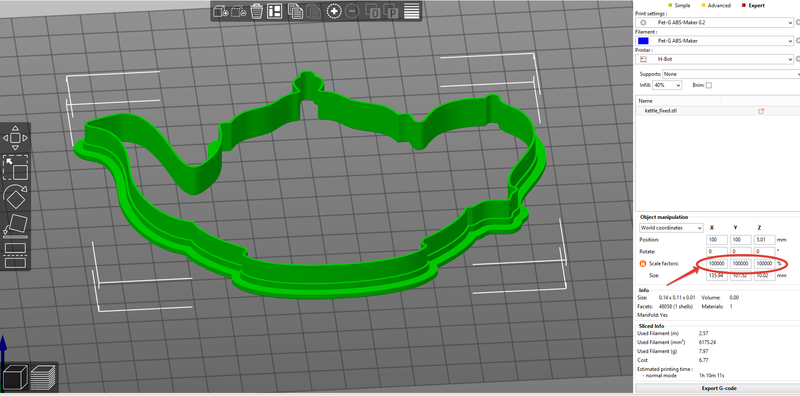Expand the Printer H-Bot dropdown
800x396 pixels.
(715, 59)
